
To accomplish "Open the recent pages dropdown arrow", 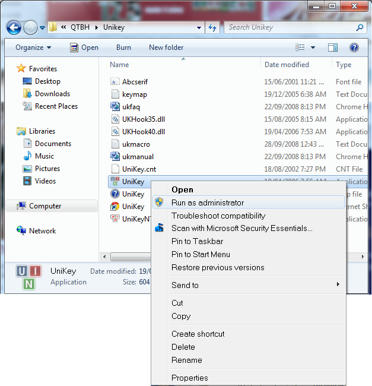I will [x=42, y=28].
